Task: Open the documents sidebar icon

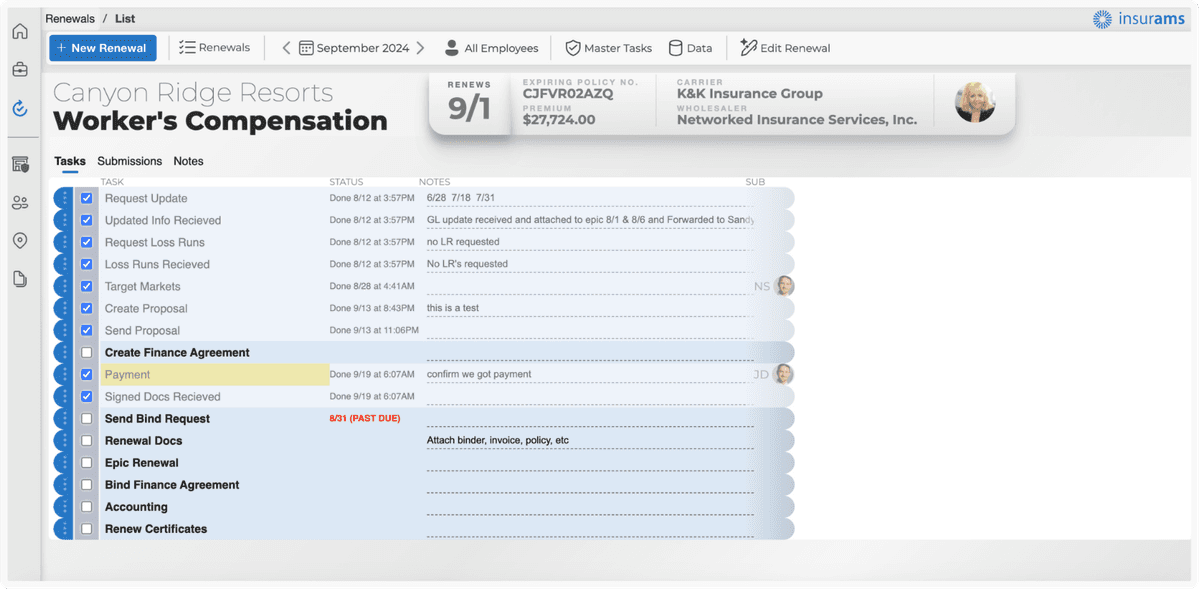Action: pyautogui.click(x=20, y=279)
